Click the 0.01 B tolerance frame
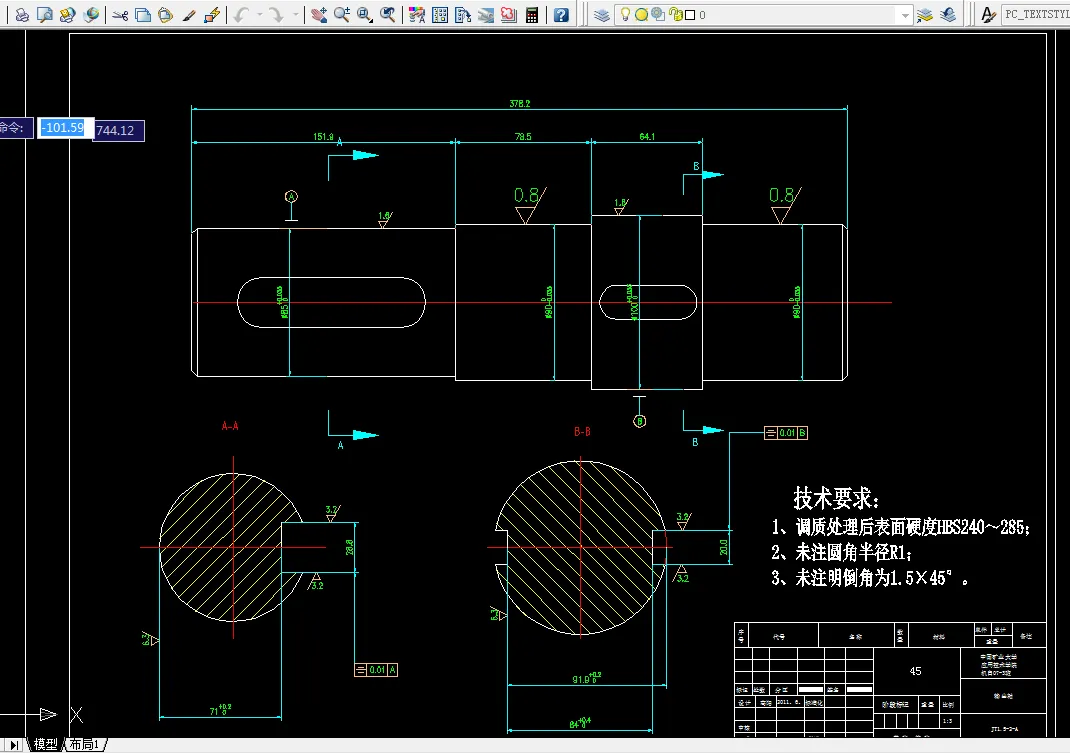The height and width of the screenshot is (755, 1070). click(786, 433)
